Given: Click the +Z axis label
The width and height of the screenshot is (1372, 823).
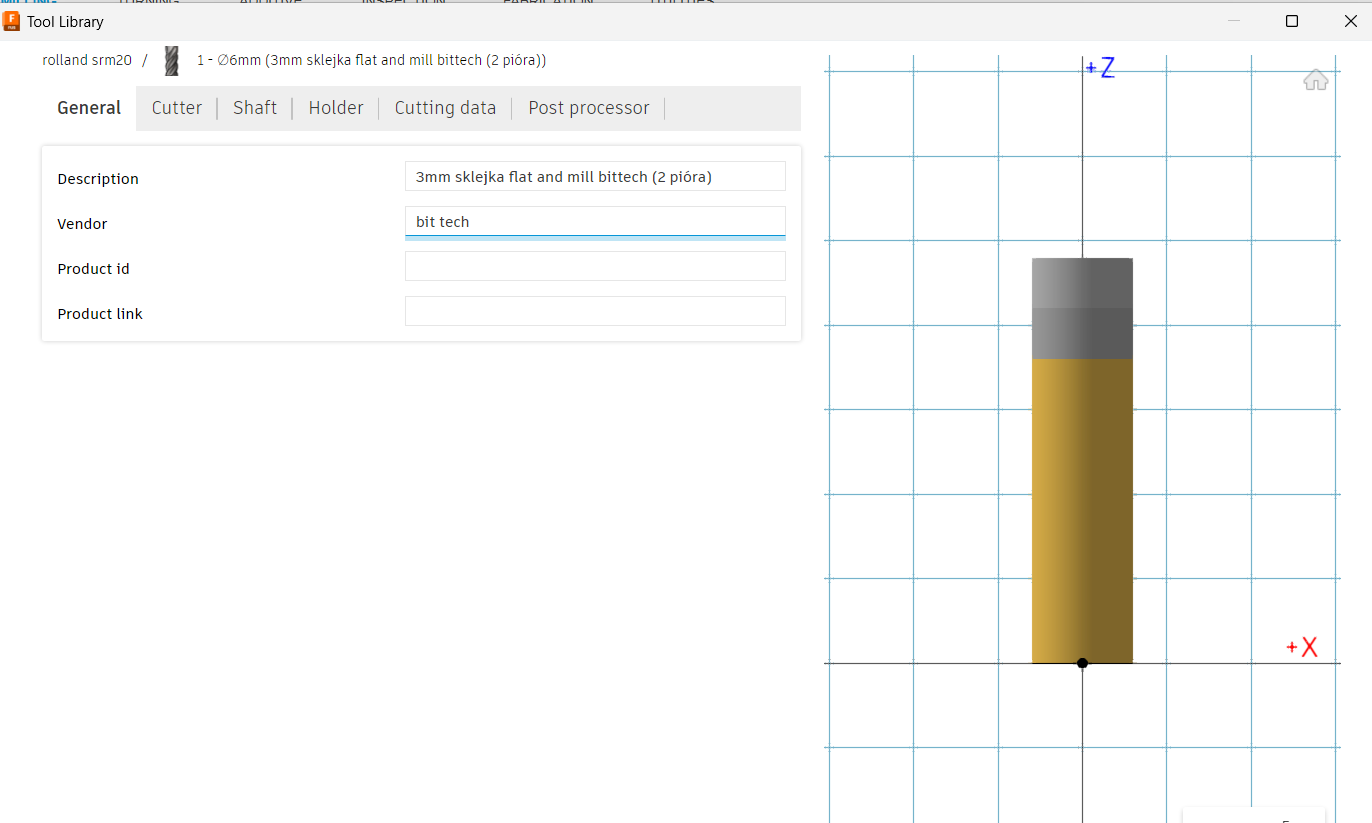Looking at the screenshot, I should 1100,68.
